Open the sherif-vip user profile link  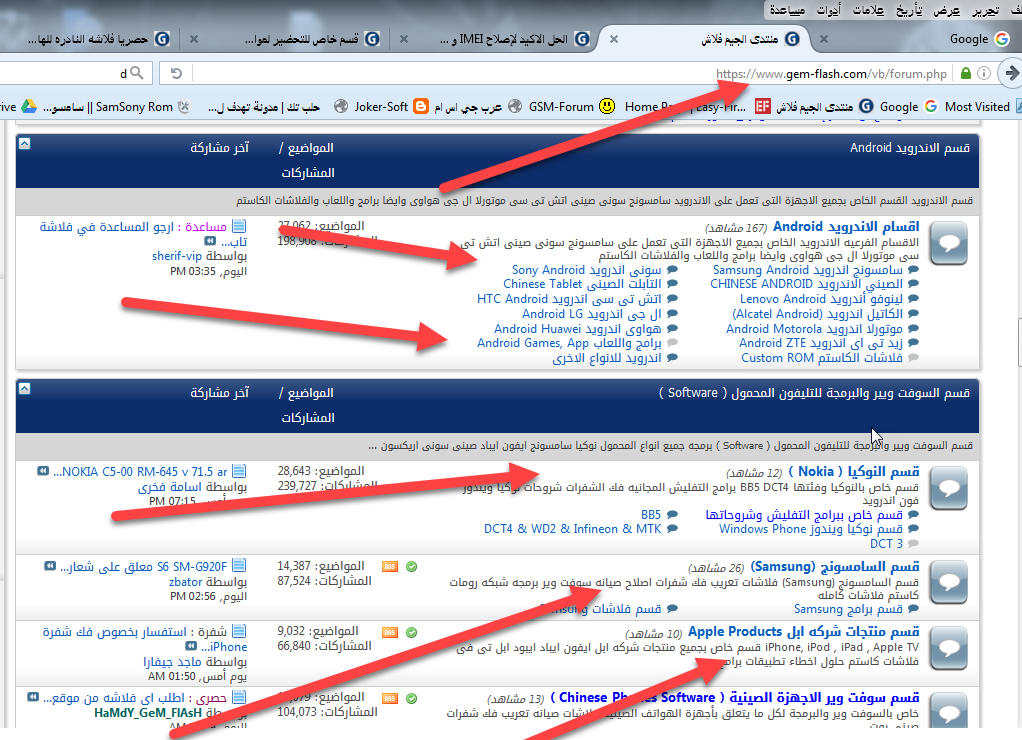point(177,256)
